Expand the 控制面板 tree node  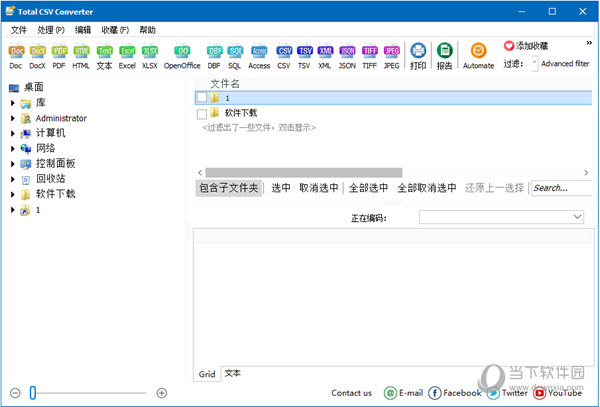(x=13, y=164)
